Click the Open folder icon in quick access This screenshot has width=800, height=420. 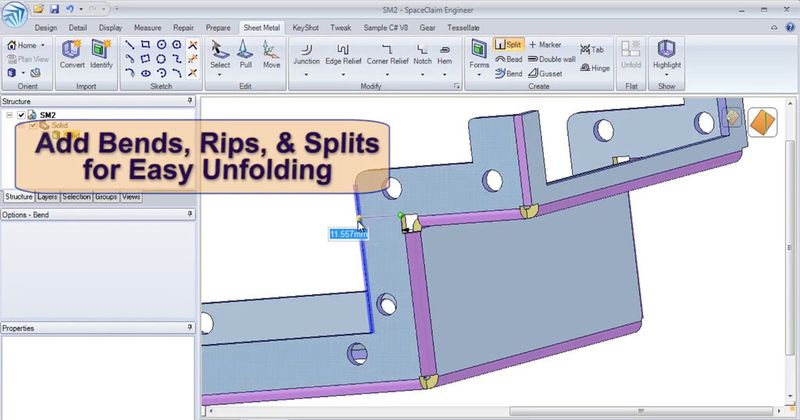click(38, 9)
